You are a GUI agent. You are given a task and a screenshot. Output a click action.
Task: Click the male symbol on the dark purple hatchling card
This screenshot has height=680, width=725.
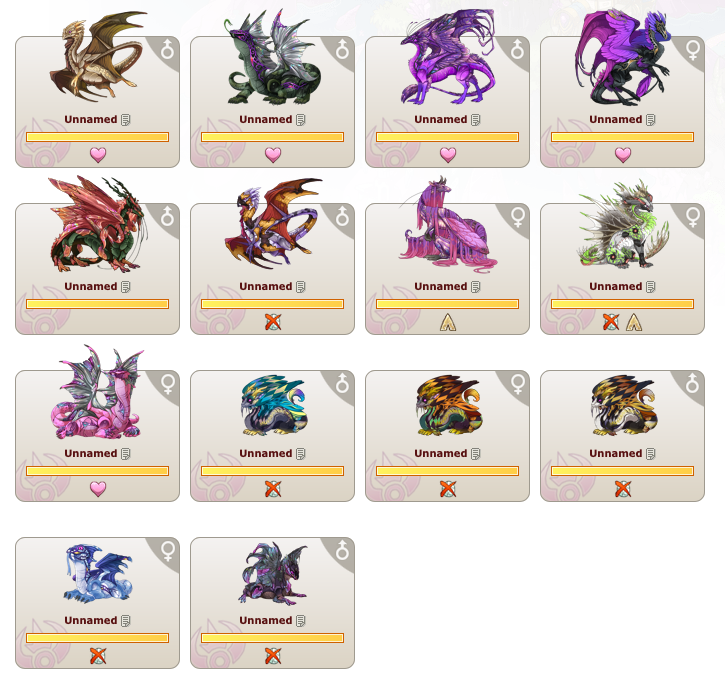pyautogui.click(x=342, y=550)
